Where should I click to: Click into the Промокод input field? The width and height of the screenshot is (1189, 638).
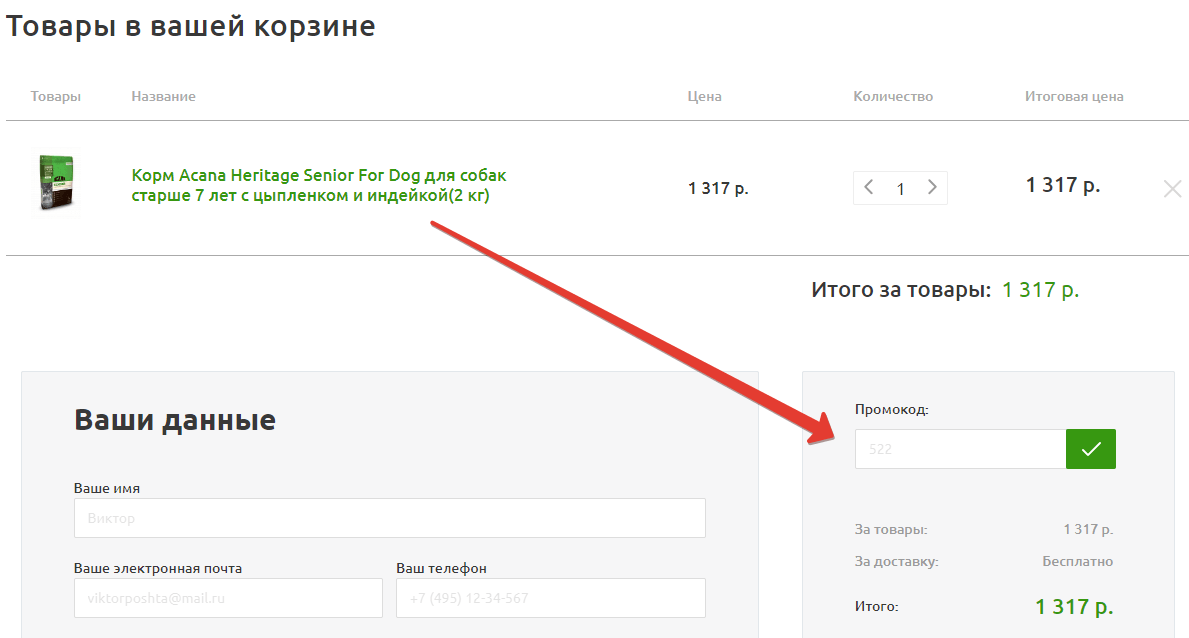coord(959,449)
